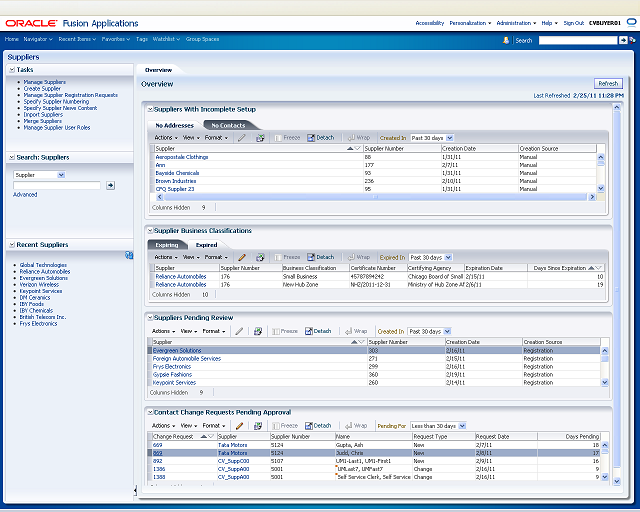Click export icon in Contact Change Requests toolbar
Viewport: 640px width, 512px height.
tap(258, 426)
